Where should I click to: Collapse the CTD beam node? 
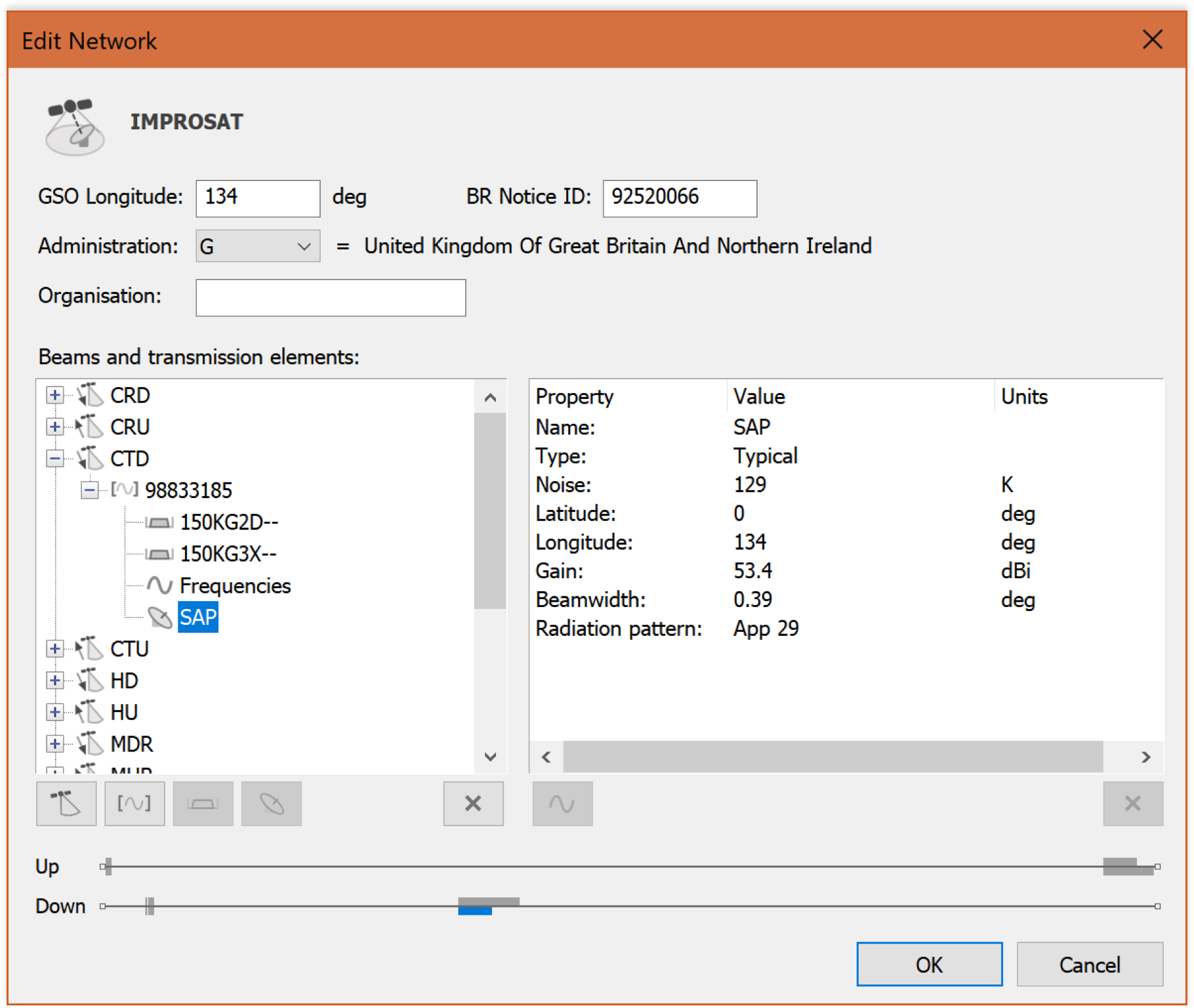click(55, 458)
